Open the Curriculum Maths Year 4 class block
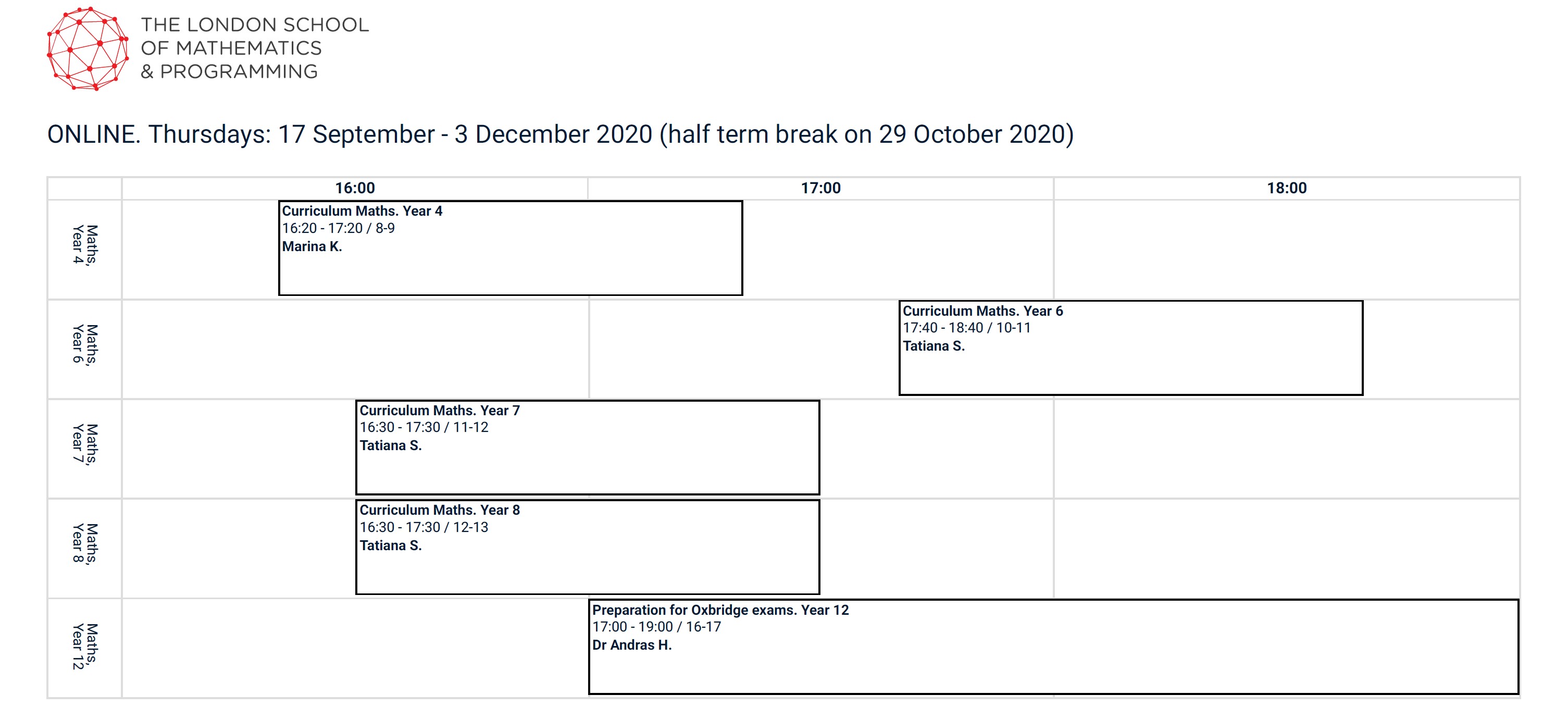The width and height of the screenshot is (1568, 707). pyautogui.click(x=510, y=248)
